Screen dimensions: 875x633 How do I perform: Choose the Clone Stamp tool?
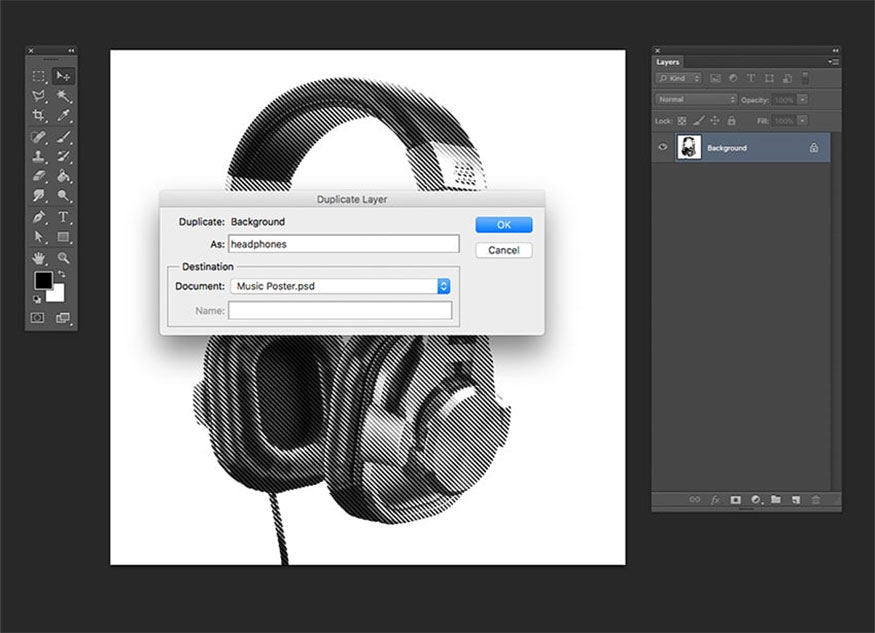(x=39, y=157)
